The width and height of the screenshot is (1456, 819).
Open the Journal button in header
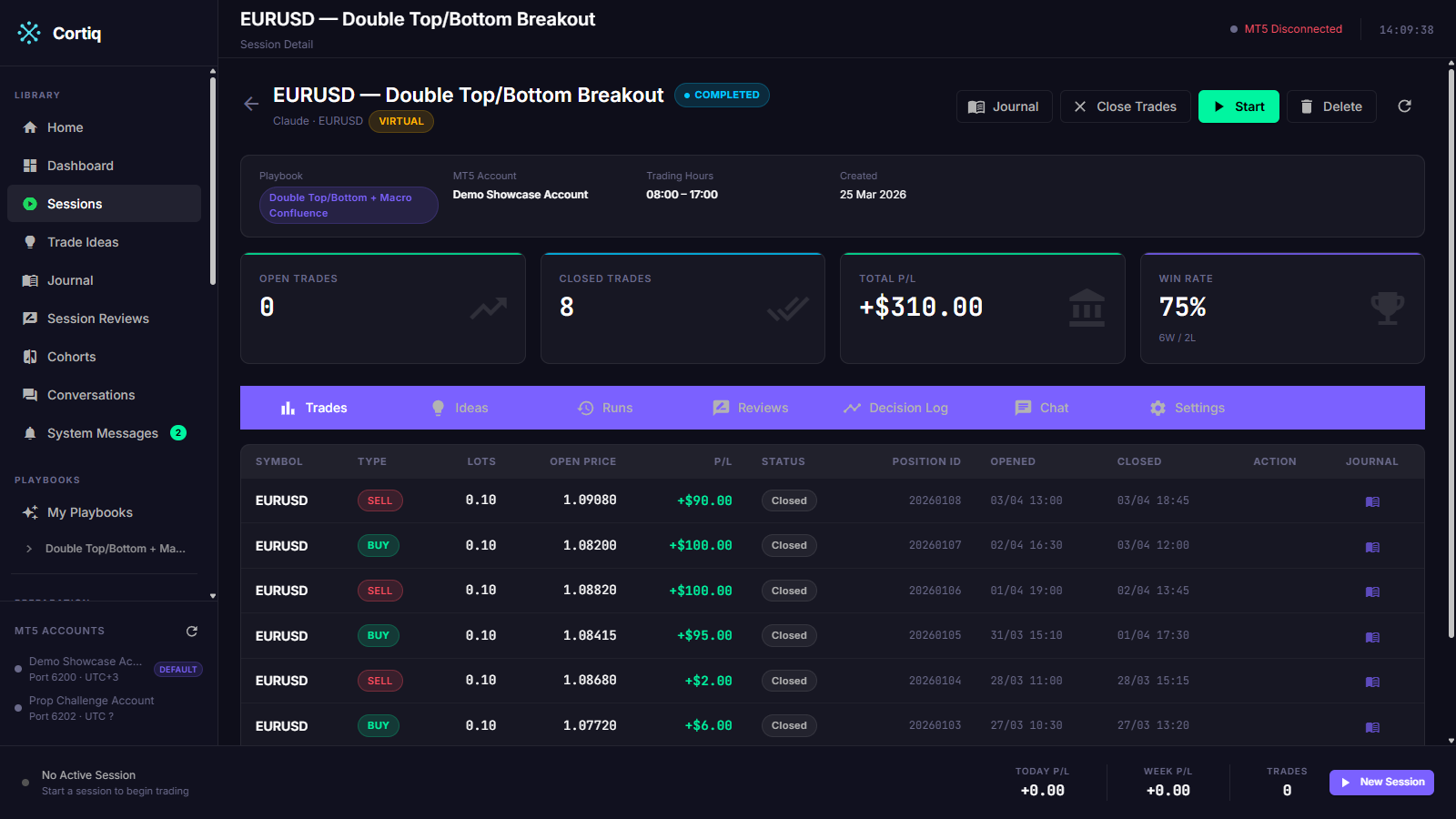(x=1004, y=106)
